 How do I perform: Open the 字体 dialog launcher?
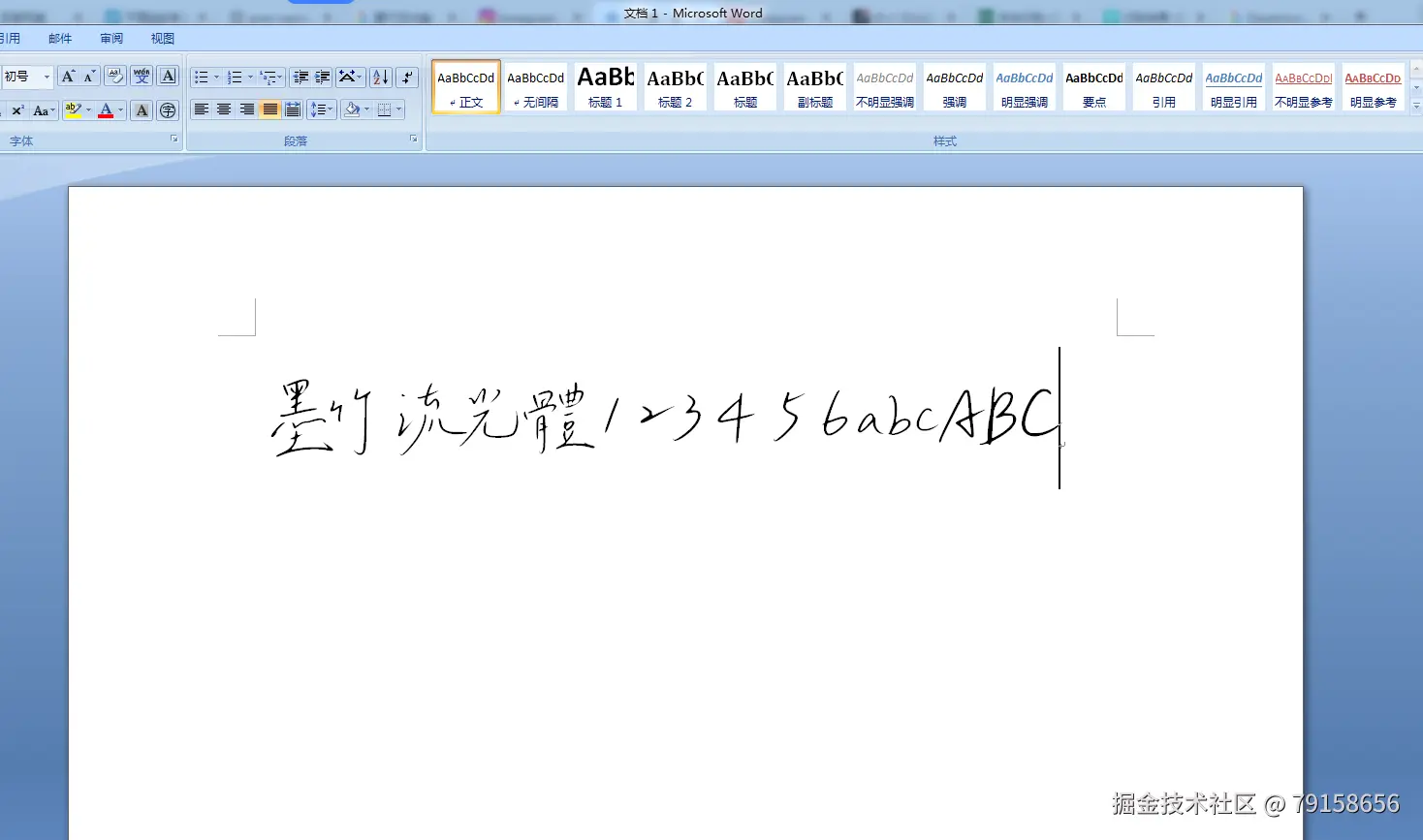(174, 140)
